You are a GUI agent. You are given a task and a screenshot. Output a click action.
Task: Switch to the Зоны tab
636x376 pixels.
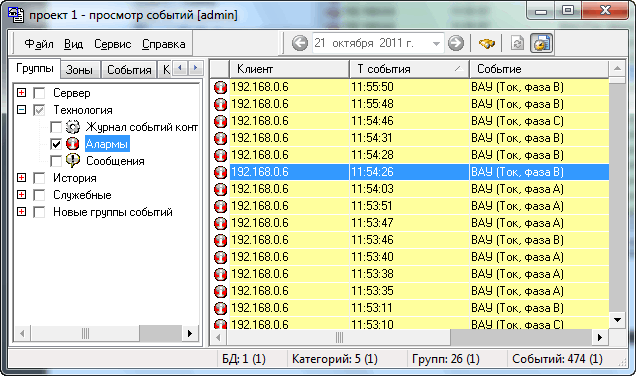click(x=80, y=70)
